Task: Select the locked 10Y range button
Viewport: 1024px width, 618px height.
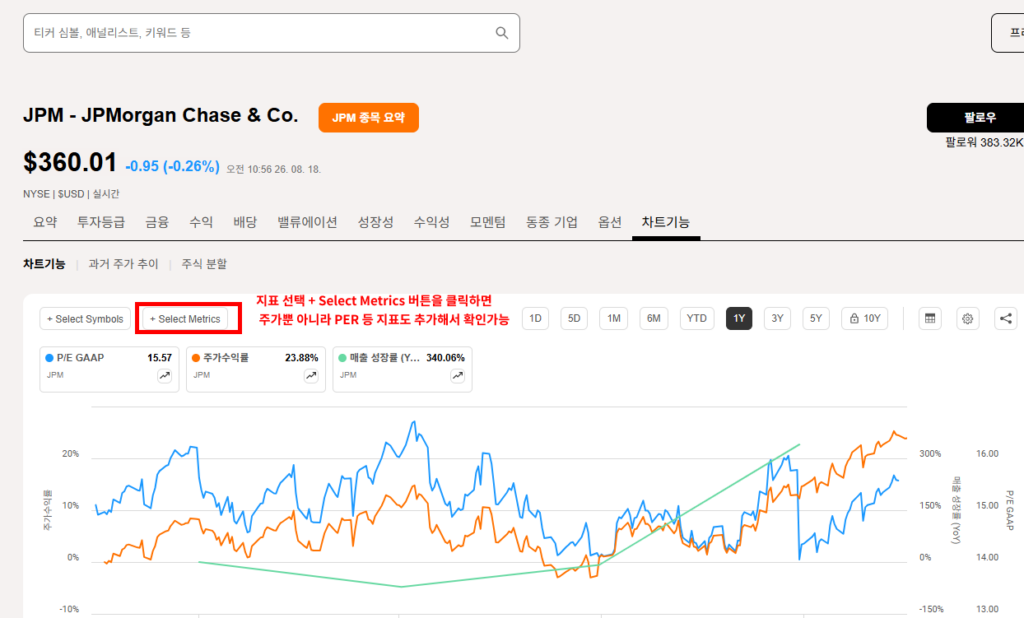Action: (x=865, y=318)
